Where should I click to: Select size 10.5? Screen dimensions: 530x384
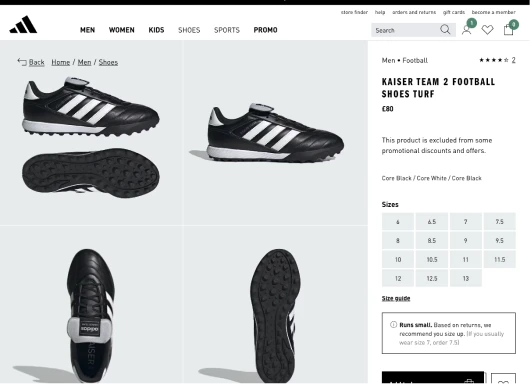click(432, 260)
